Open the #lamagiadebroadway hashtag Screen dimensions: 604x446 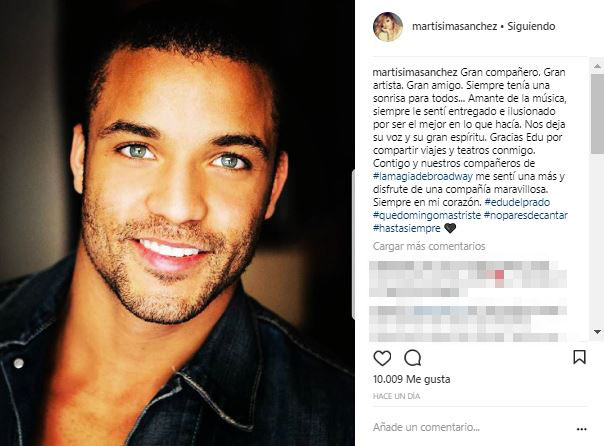coord(423,176)
